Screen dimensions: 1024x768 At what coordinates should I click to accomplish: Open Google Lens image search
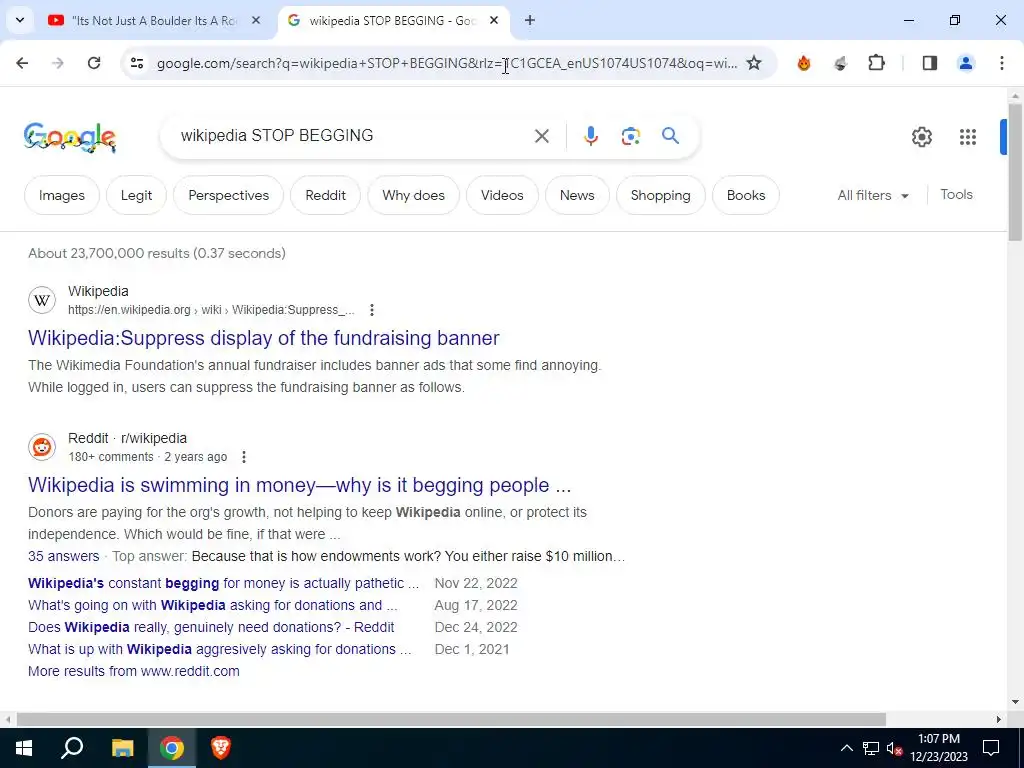click(x=630, y=136)
